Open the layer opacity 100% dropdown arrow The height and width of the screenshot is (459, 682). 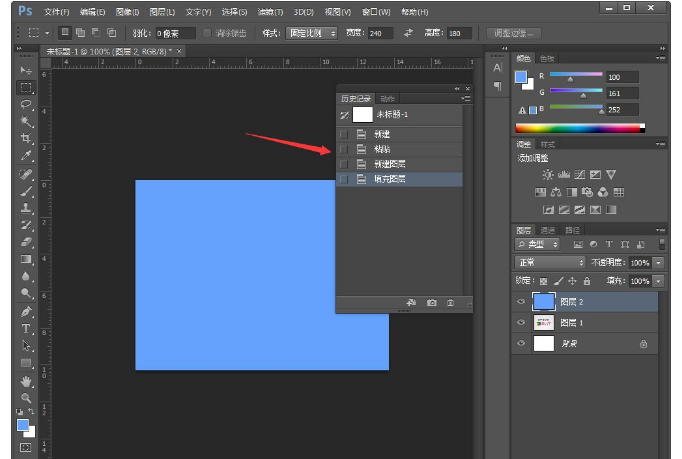pos(659,262)
